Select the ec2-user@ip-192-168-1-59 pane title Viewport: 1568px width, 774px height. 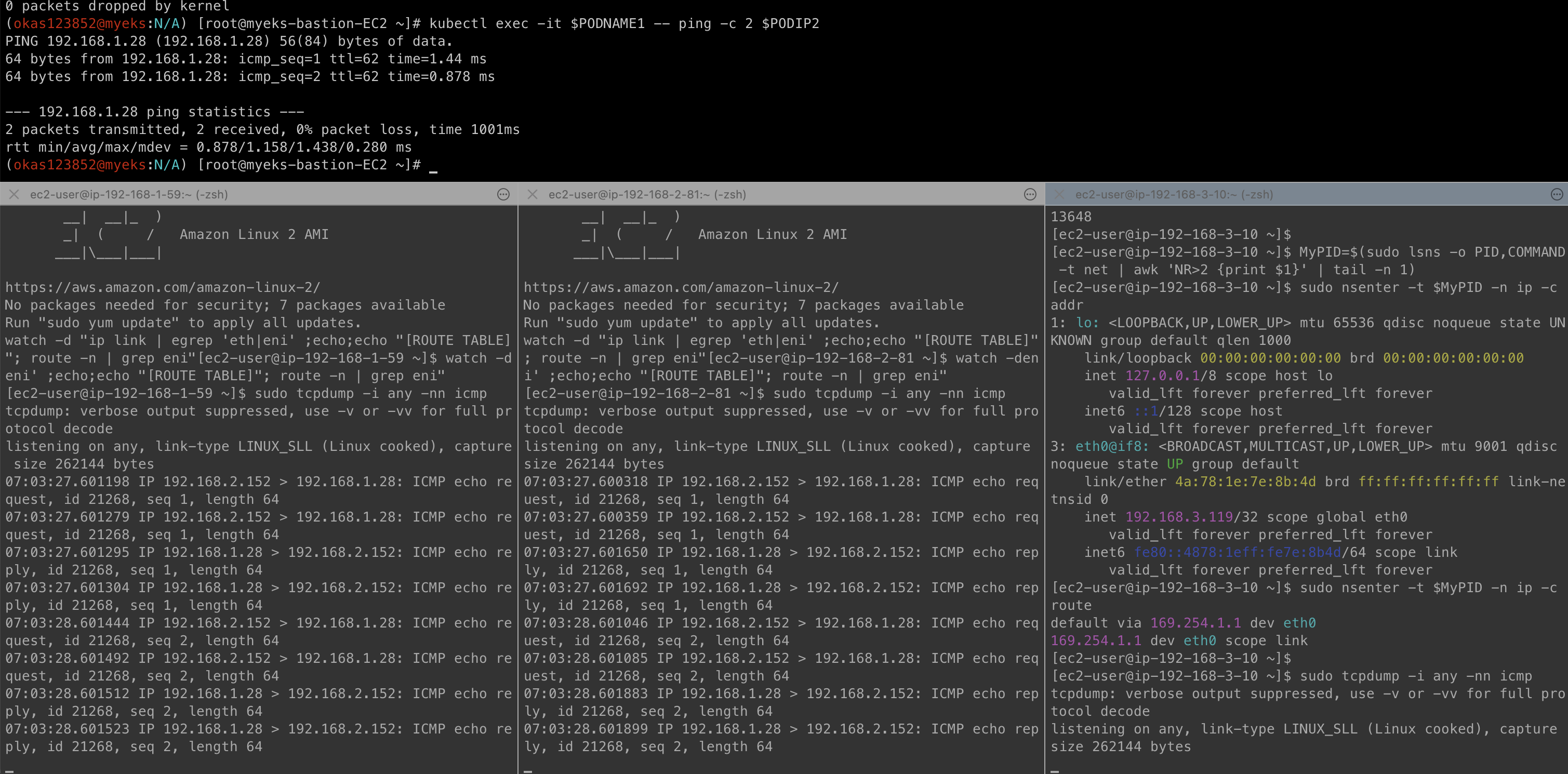tap(128, 194)
